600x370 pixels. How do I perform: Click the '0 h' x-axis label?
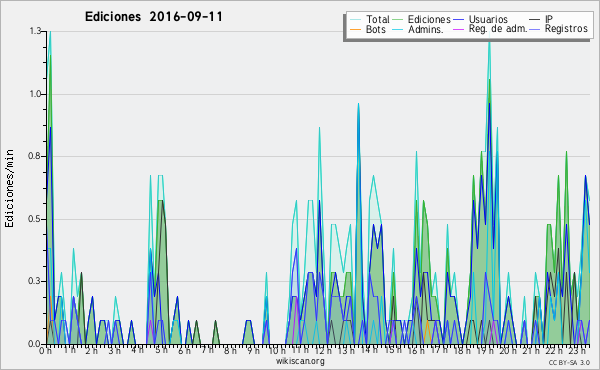tap(46, 351)
